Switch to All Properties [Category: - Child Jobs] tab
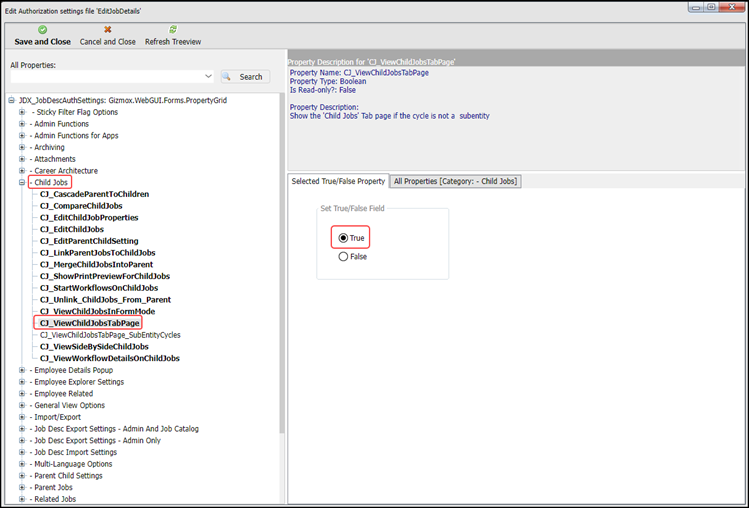 [x=455, y=182]
